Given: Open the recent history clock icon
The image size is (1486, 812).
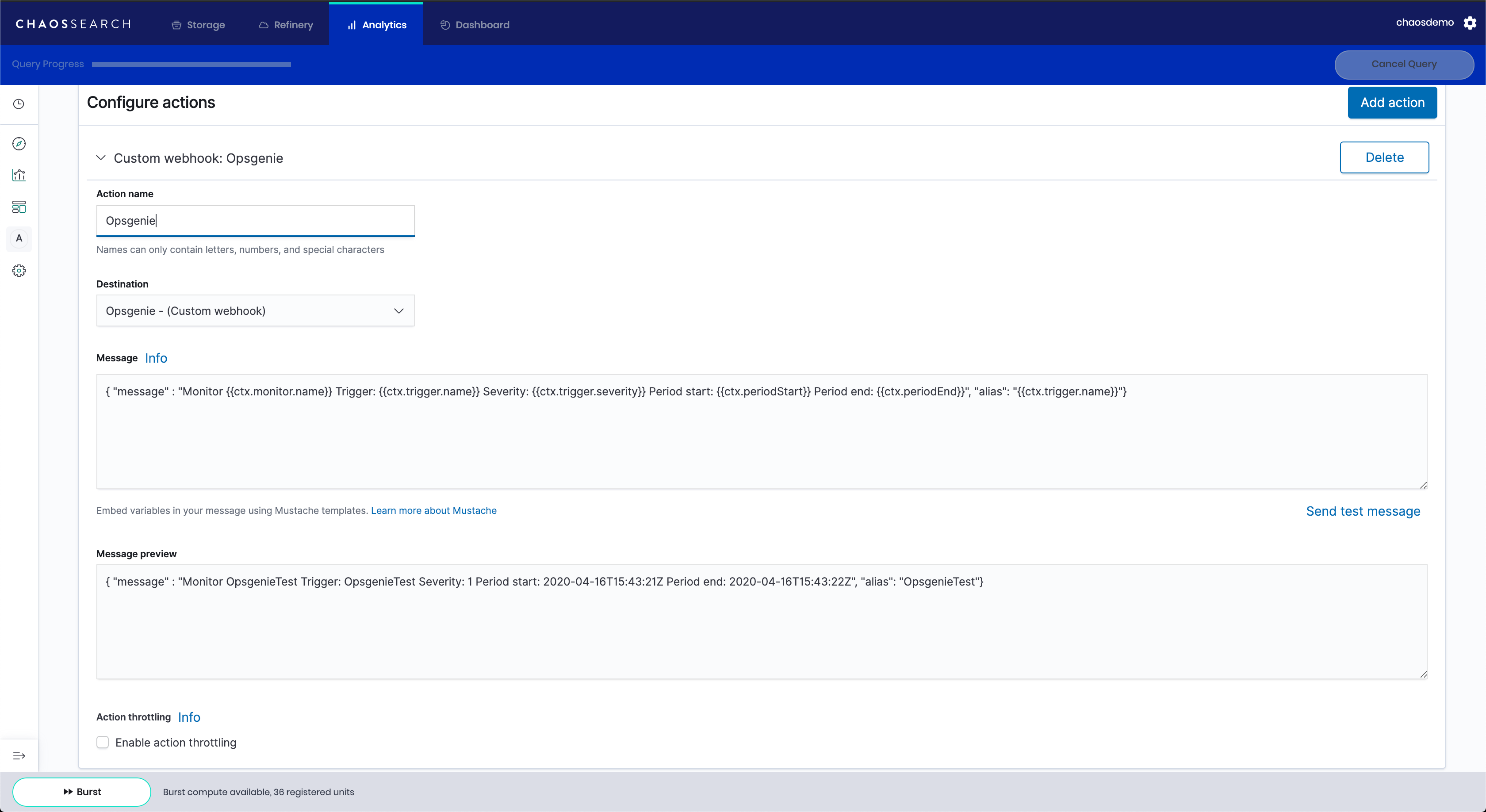Looking at the screenshot, I should (19, 104).
